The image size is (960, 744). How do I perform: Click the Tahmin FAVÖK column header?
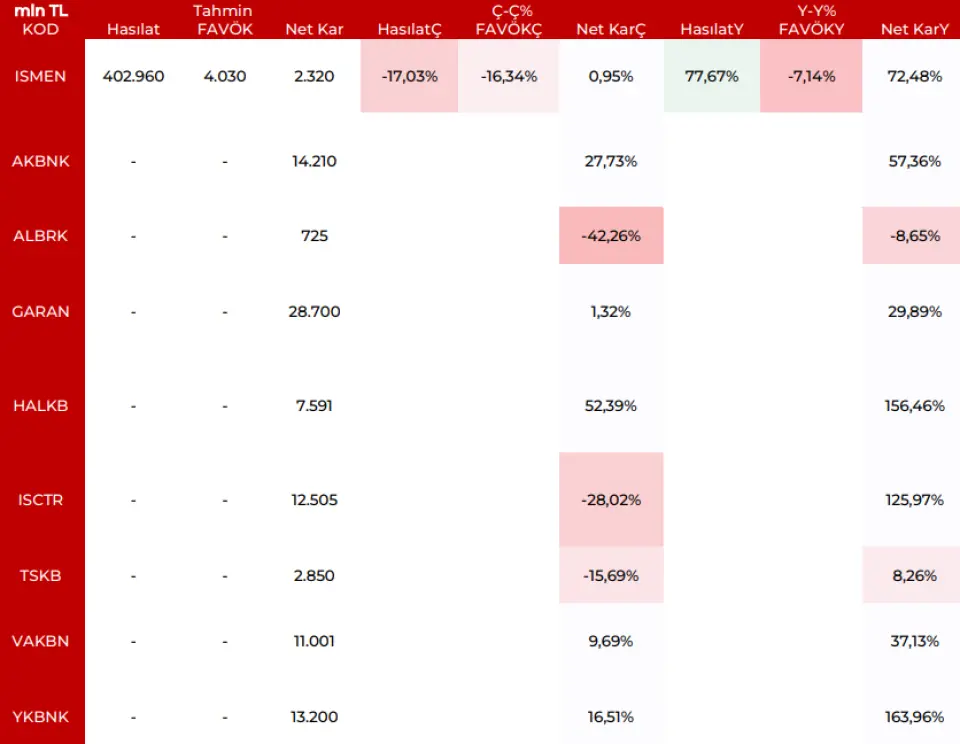(223, 20)
